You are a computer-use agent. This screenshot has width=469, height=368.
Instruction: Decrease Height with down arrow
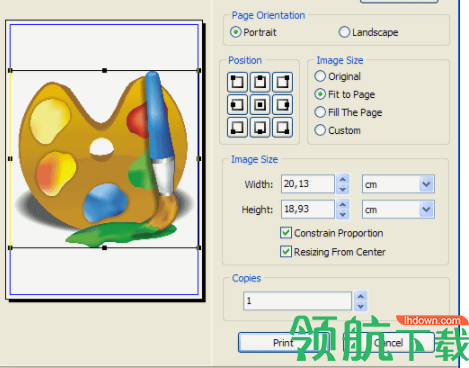(343, 214)
